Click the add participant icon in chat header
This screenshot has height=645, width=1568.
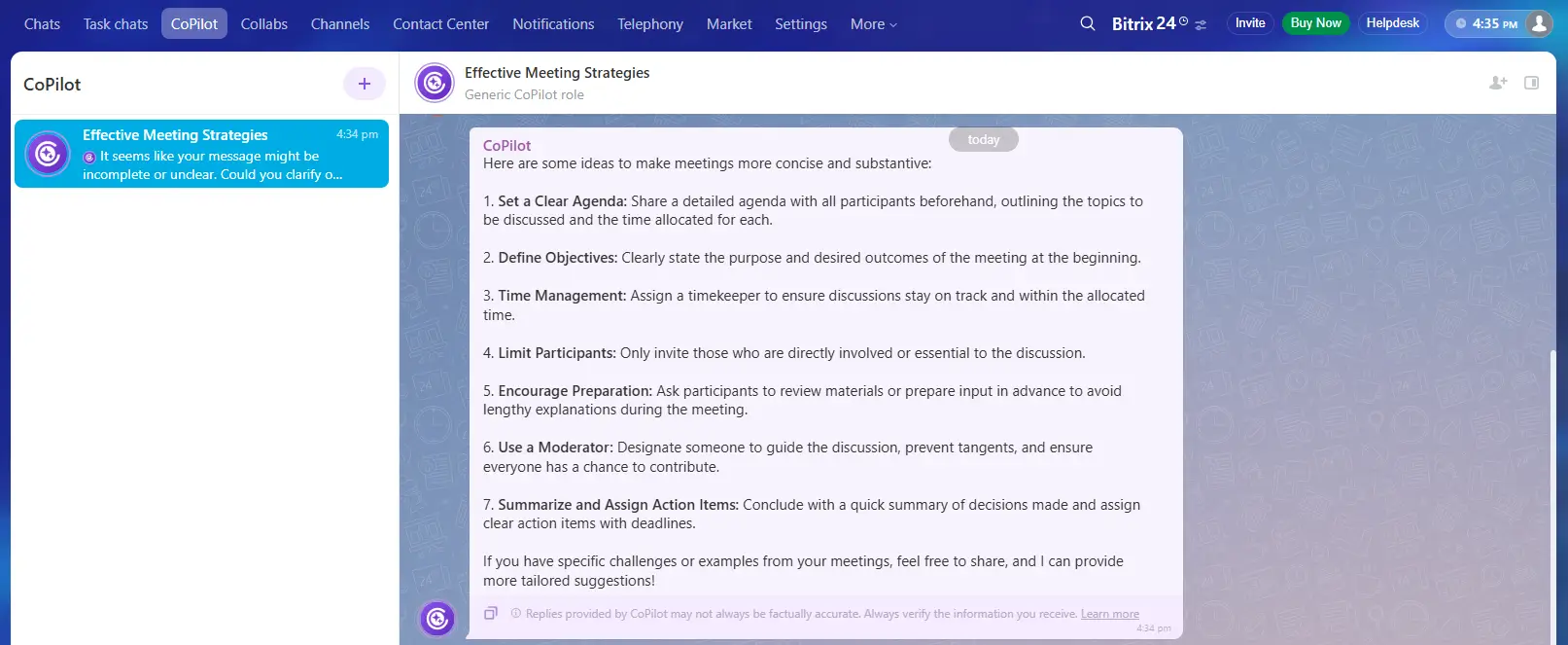coord(1497,83)
